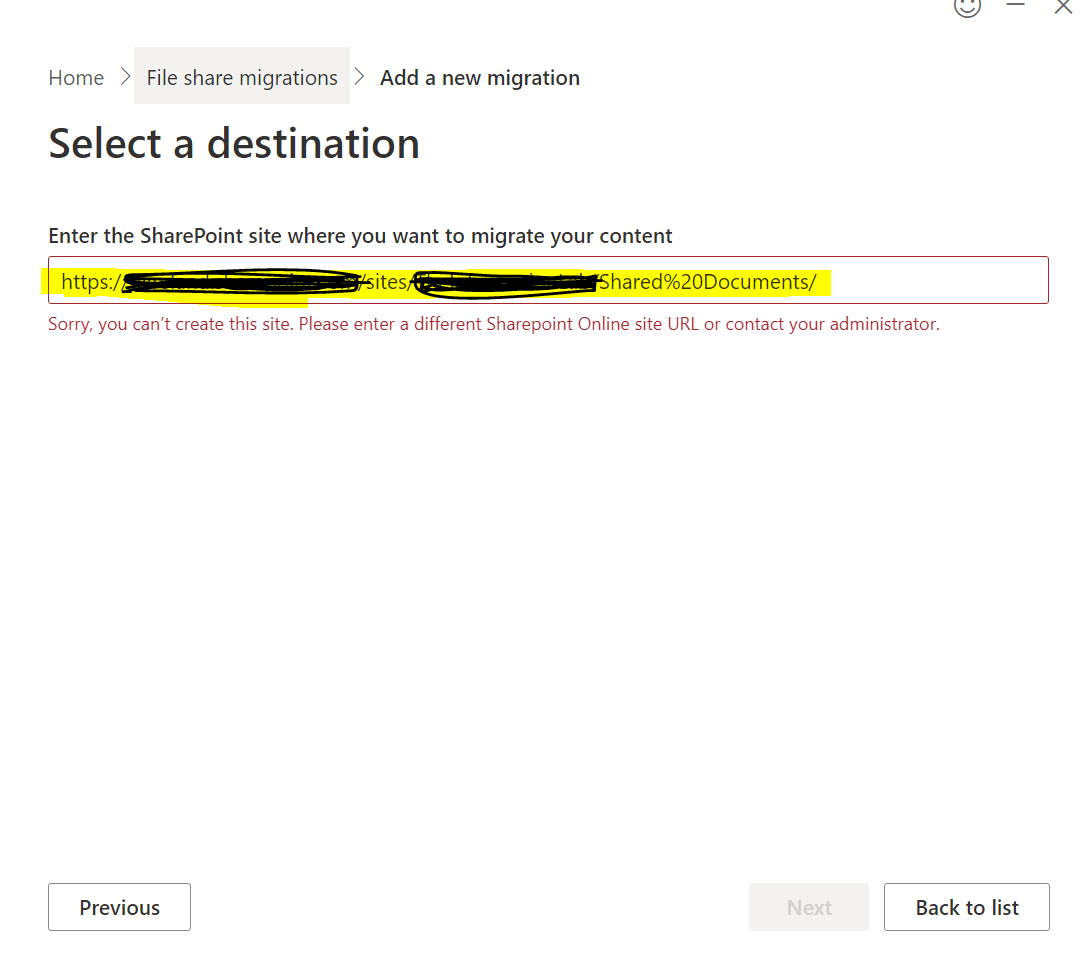Click the disabled Next button
This screenshot has width=1089, height=954.
[x=808, y=907]
